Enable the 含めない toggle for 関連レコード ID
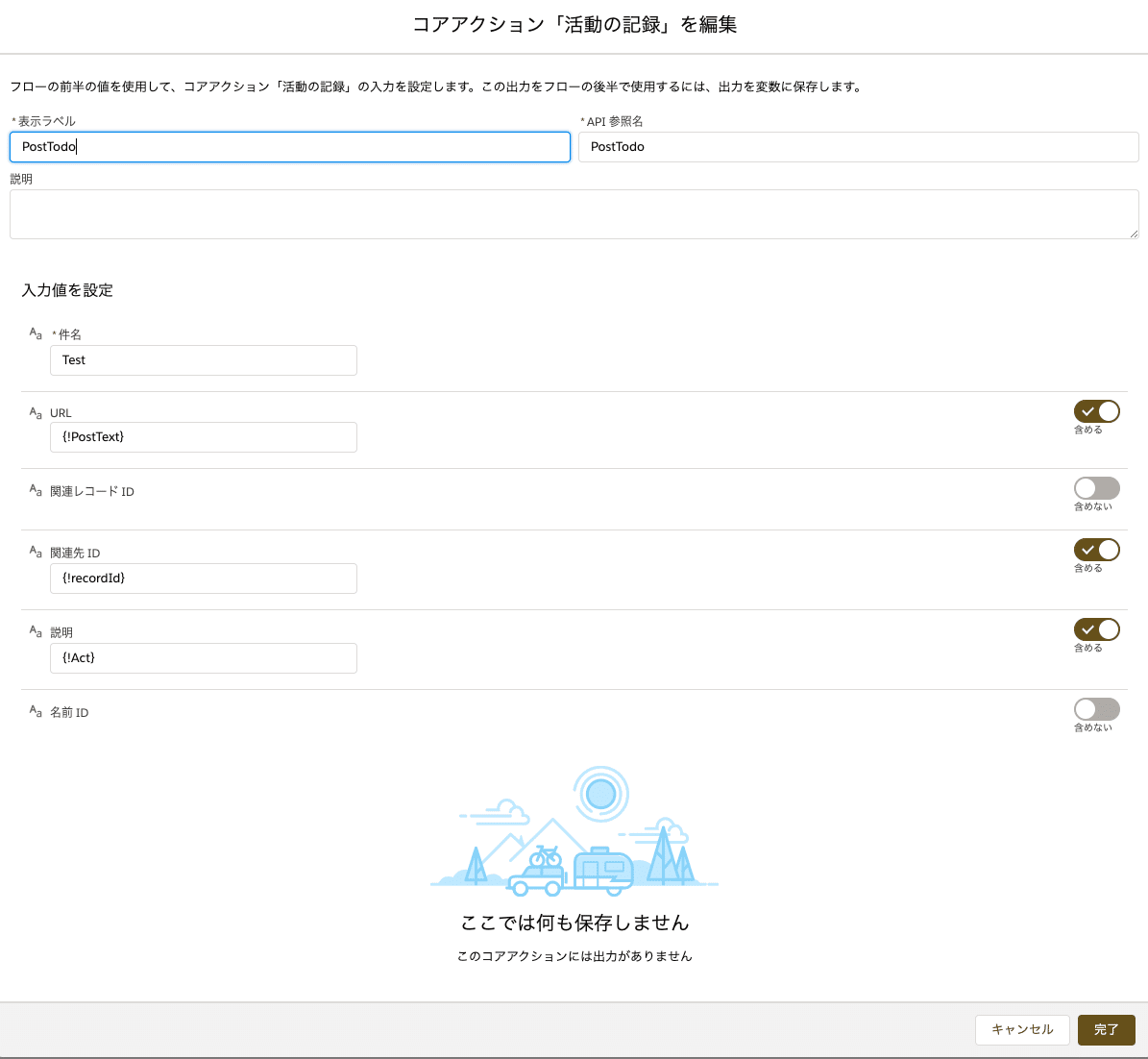 tap(1096, 488)
